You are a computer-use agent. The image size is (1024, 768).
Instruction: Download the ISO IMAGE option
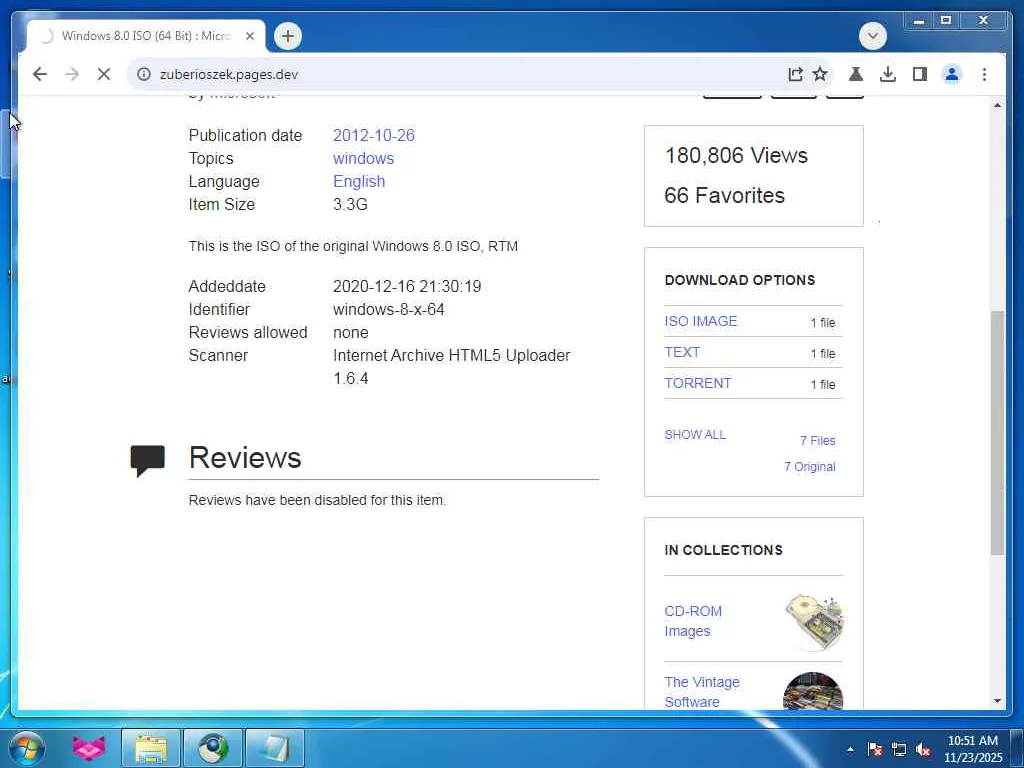click(x=701, y=321)
